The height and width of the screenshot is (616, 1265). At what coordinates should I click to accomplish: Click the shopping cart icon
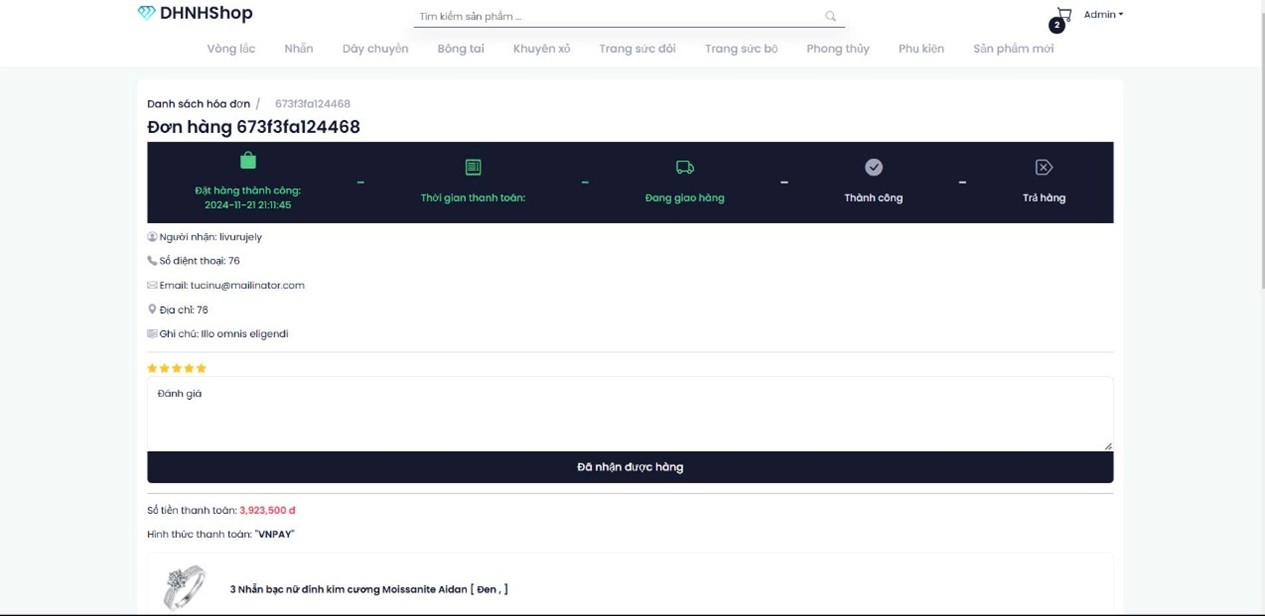point(1064,14)
